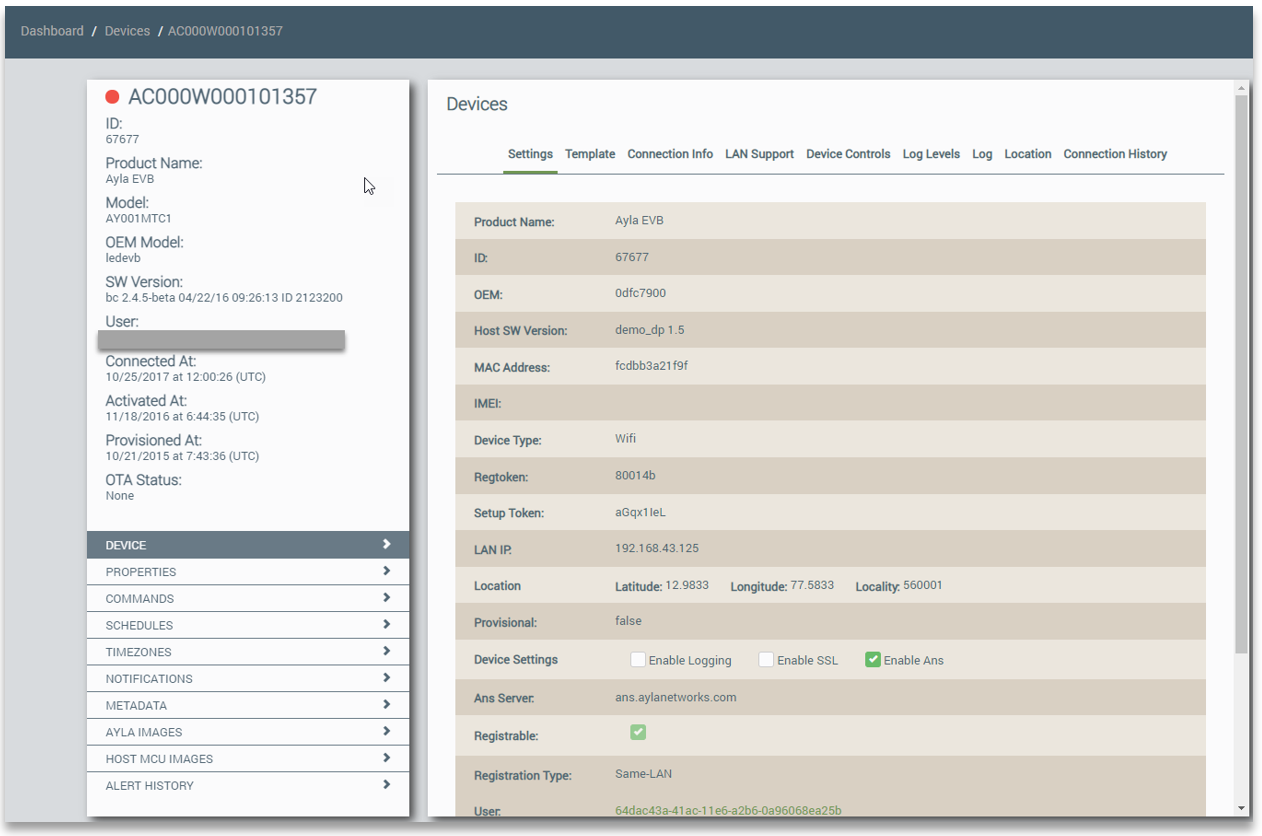Viewport: 1262px width, 836px height.
Task: Switch to the Settings tab
Action: coord(530,154)
